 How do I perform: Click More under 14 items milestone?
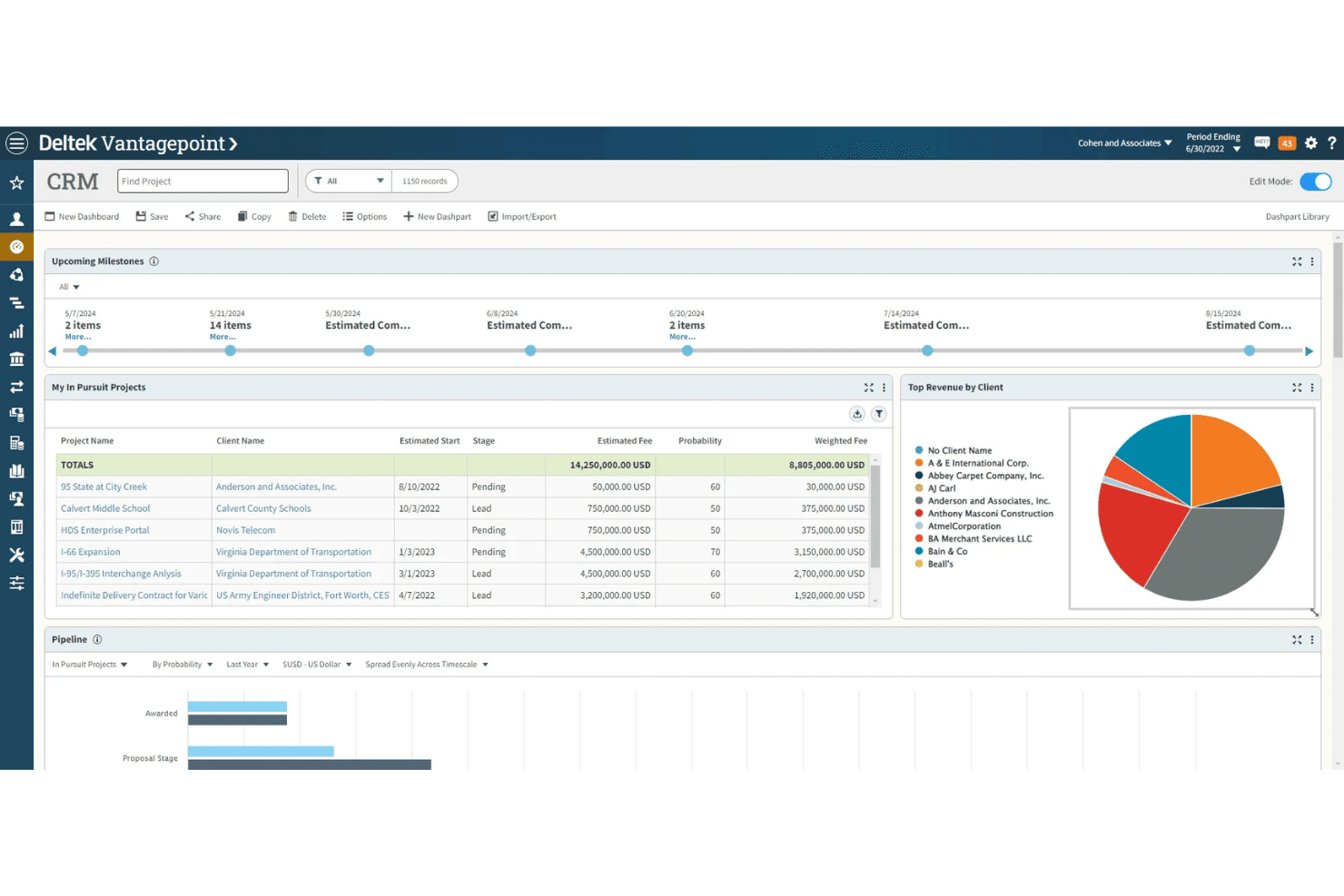point(222,337)
